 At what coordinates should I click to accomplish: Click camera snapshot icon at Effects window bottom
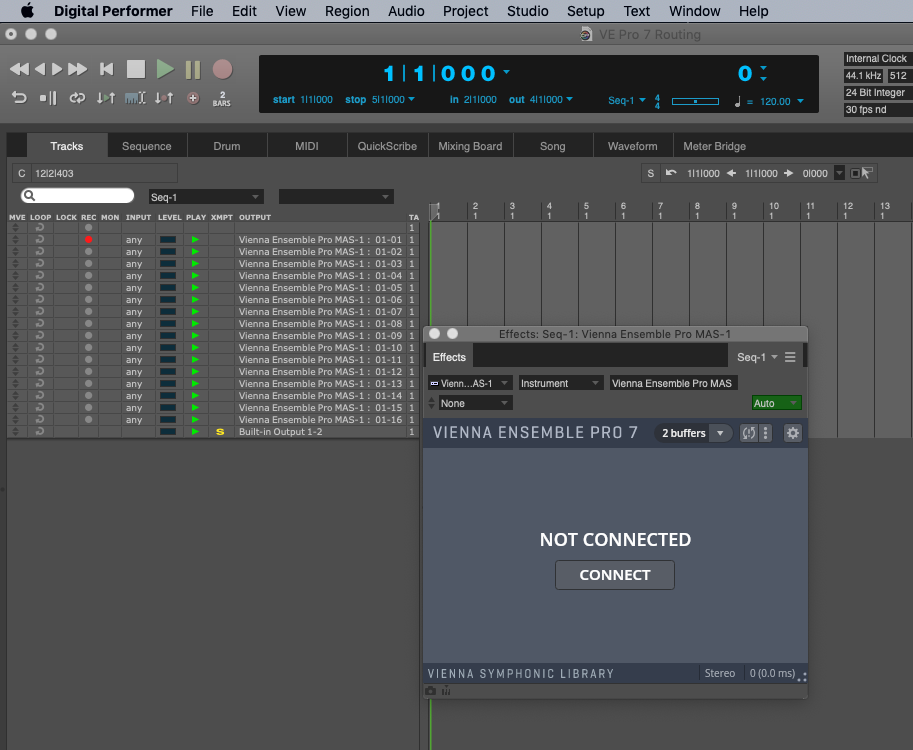tap(430, 691)
